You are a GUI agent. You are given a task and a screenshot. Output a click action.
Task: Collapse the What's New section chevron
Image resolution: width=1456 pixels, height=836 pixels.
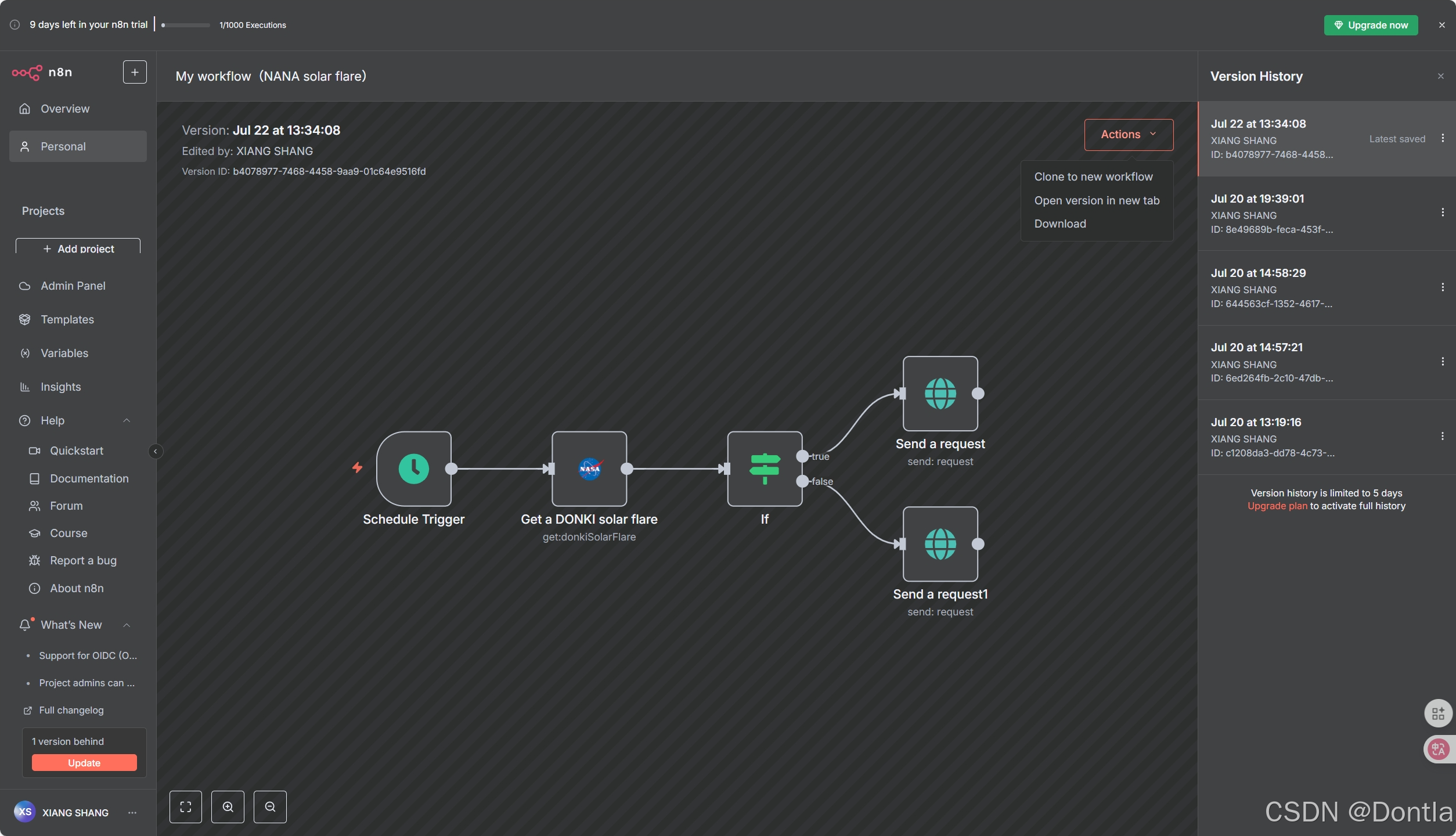coord(127,625)
